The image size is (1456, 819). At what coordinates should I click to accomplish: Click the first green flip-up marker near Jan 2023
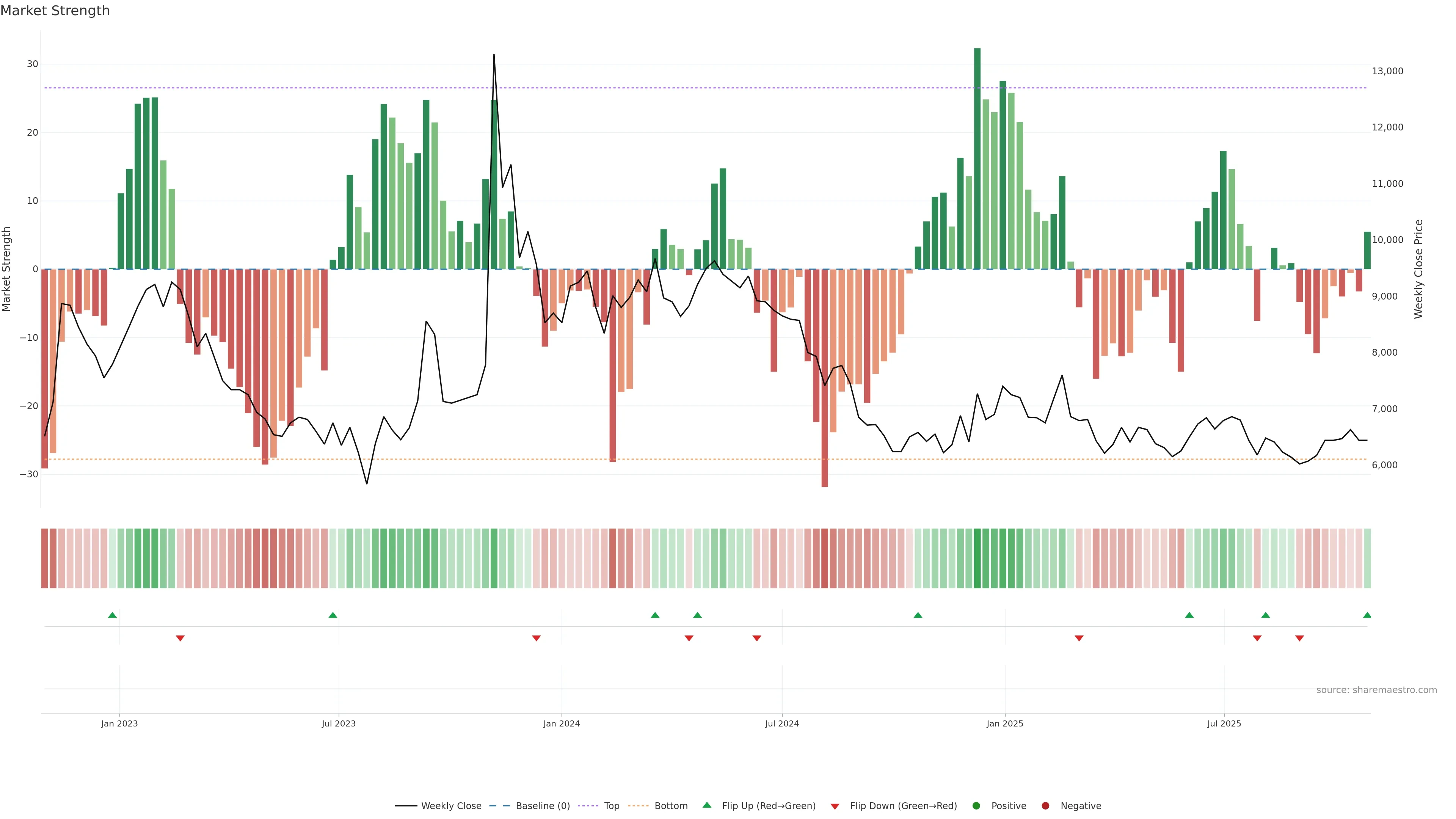113,615
